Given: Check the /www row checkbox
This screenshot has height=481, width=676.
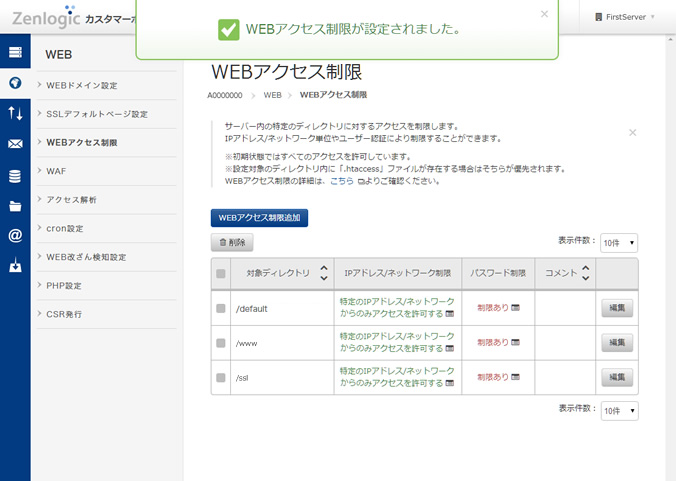Looking at the screenshot, I should tap(221, 343).
